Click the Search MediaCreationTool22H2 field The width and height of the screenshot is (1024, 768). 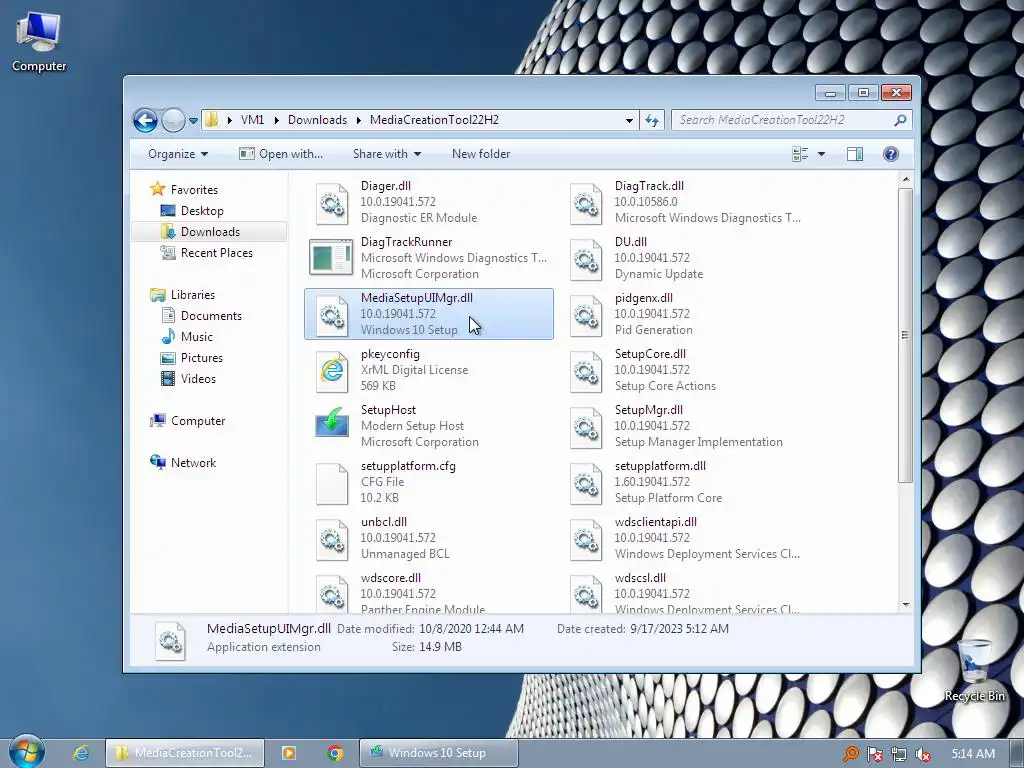pyautogui.click(x=791, y=120)
